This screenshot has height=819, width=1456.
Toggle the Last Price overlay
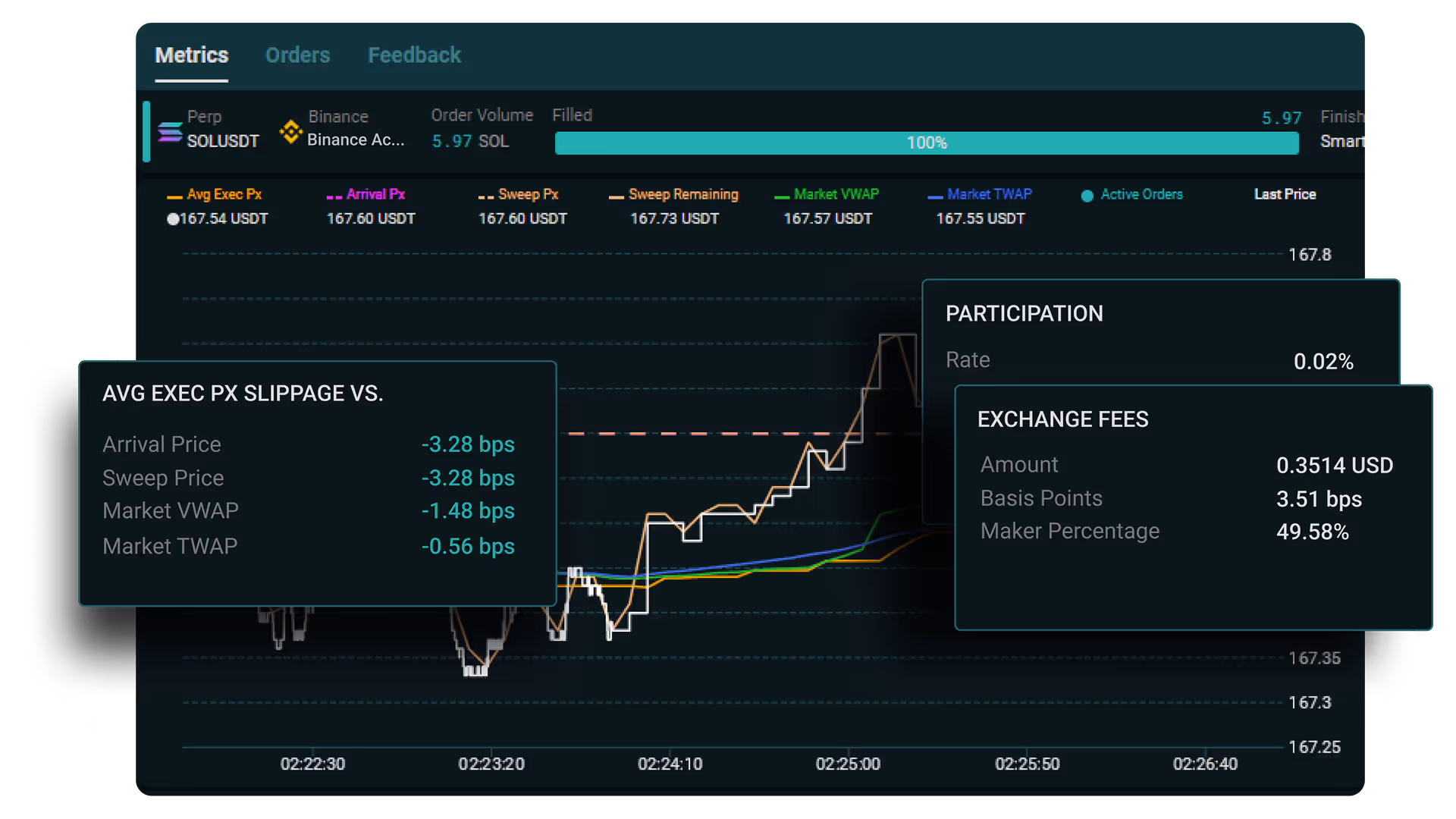tap(1285, 194)
